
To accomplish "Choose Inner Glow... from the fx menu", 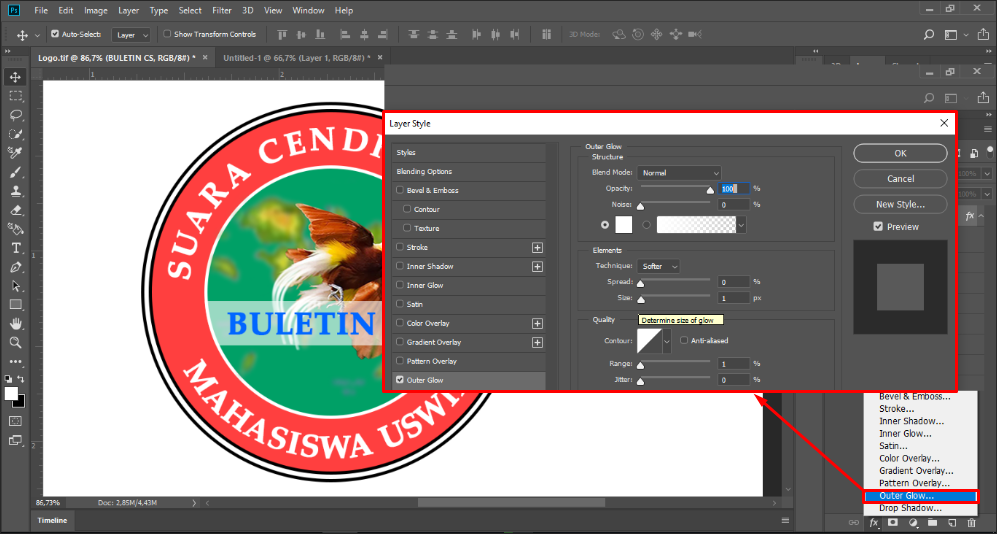I will tap(905, 434).
